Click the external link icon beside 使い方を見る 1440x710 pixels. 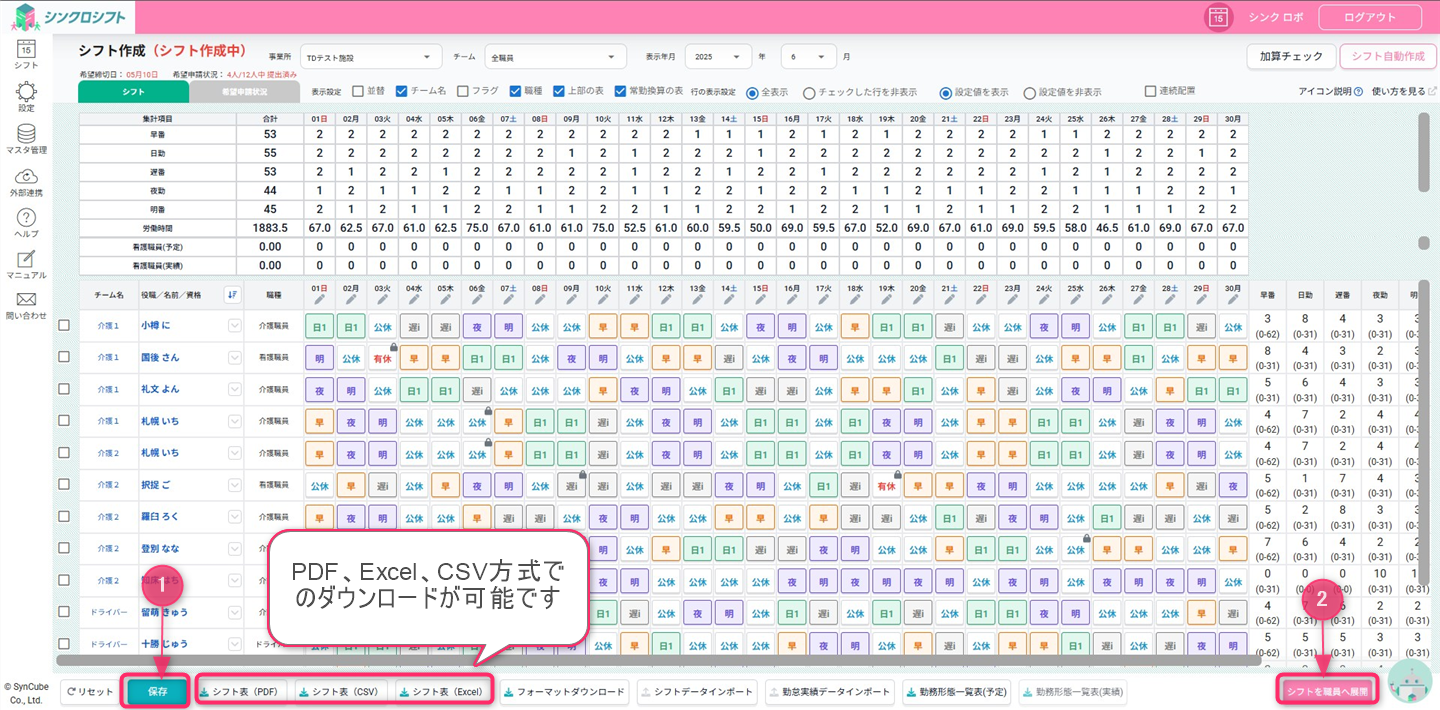point(1433,92)
